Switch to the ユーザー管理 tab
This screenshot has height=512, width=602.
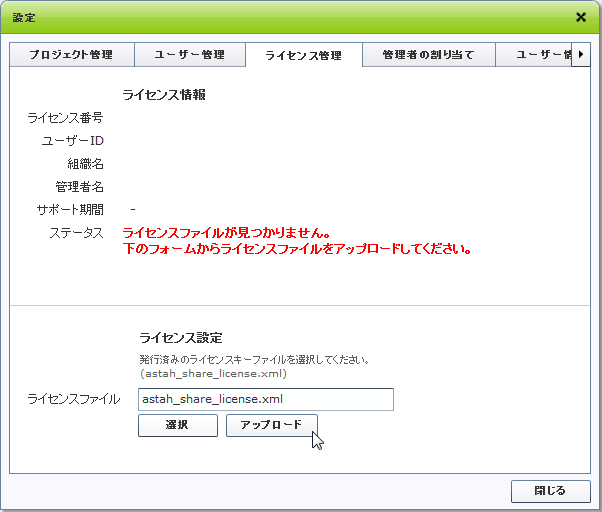pyautogui.click(x=190, y=55)
